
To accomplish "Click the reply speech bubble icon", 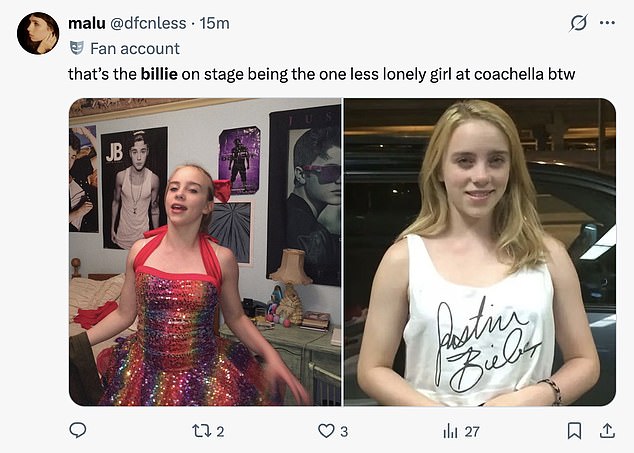I will click(78, 431).
